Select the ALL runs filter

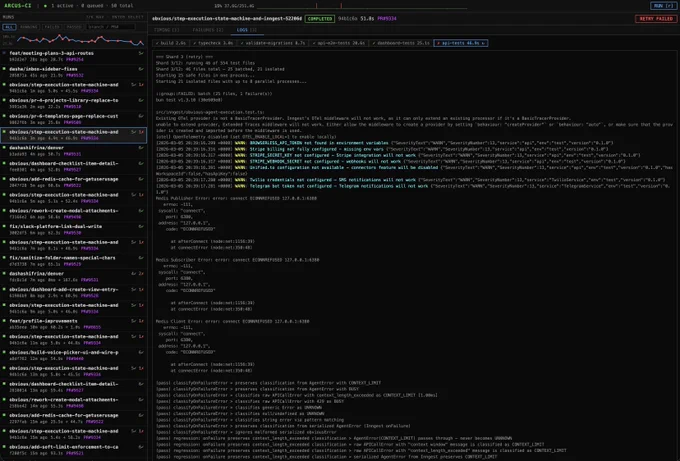(9, 27)
